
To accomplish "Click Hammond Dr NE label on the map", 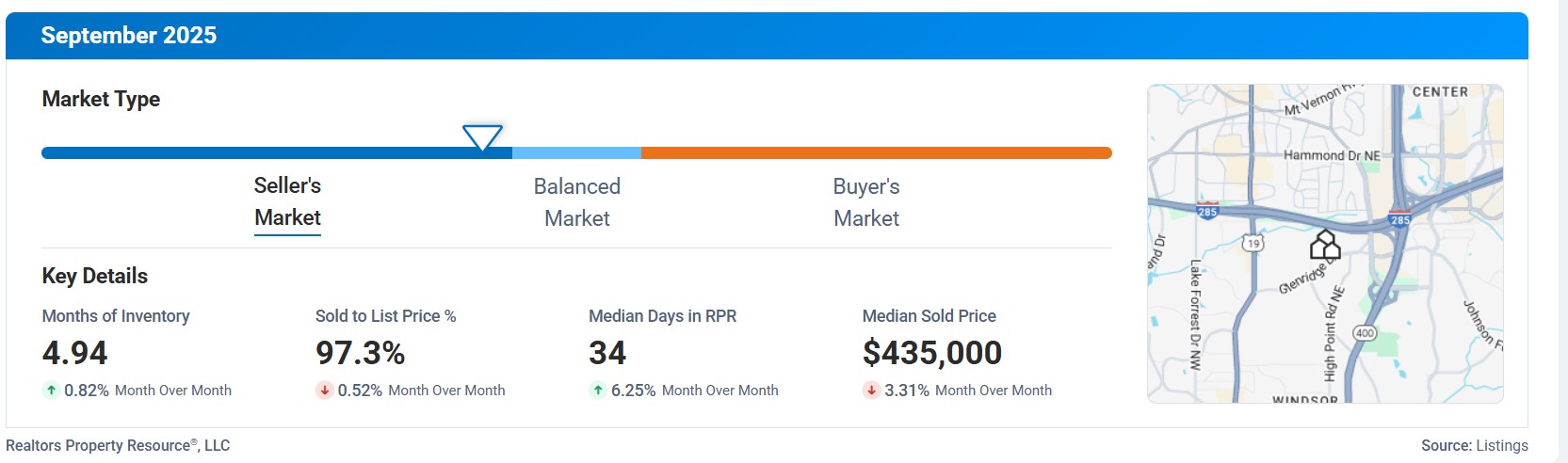I will 1332,155.
